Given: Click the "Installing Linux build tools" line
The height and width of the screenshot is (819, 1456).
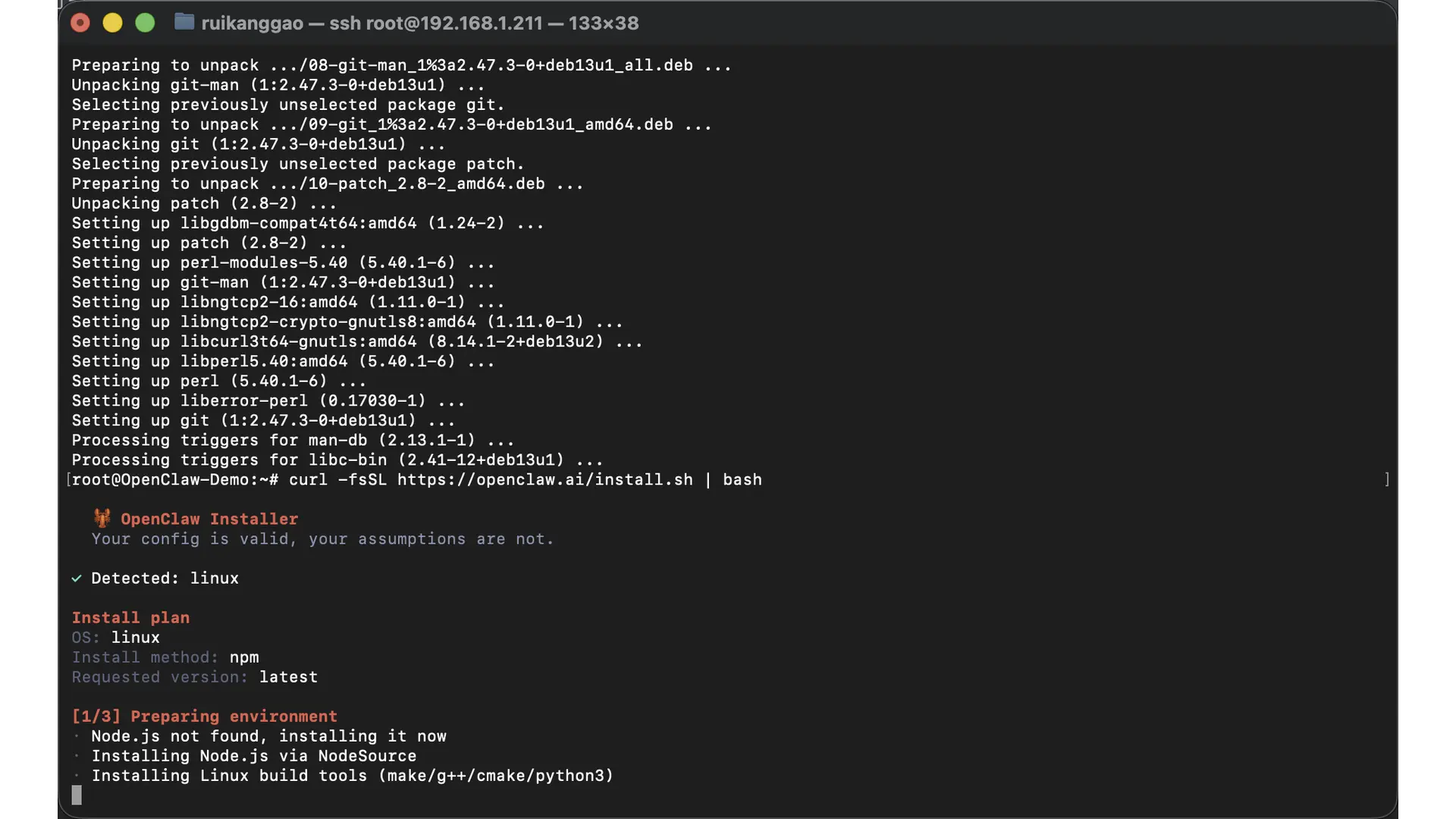Looking at the screenshot, I should (x=352, y=776).
